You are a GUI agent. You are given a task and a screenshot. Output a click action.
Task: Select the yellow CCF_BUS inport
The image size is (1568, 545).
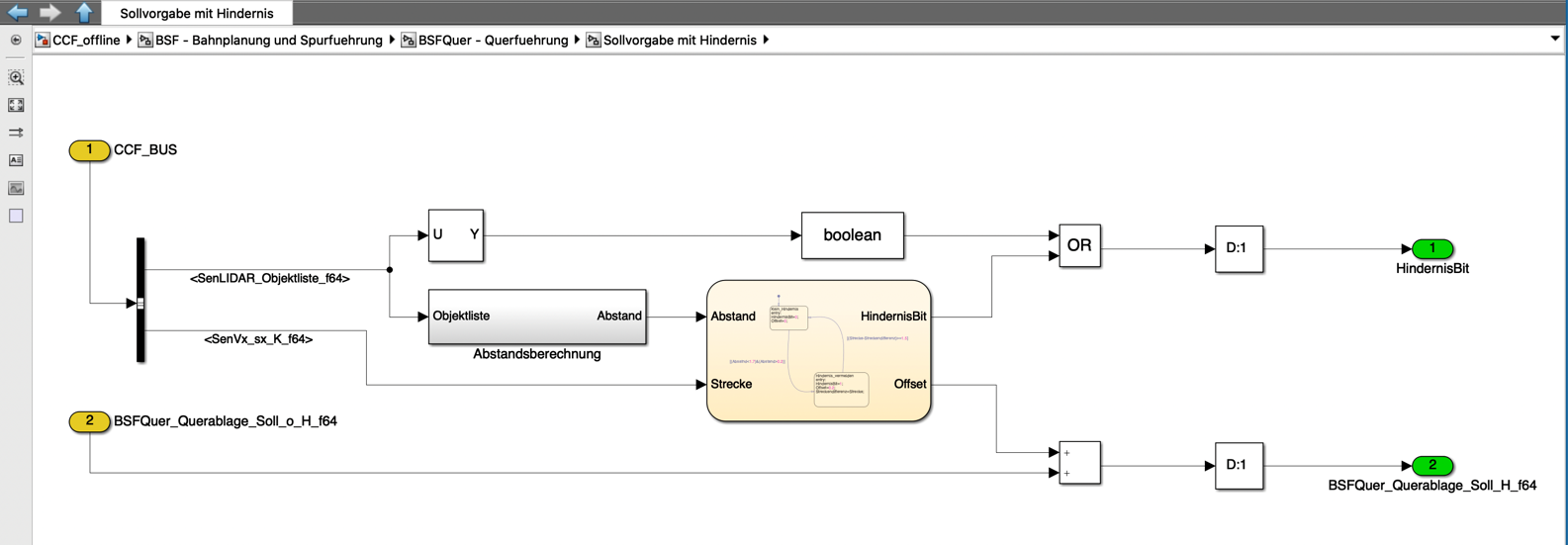click(89, 150)
